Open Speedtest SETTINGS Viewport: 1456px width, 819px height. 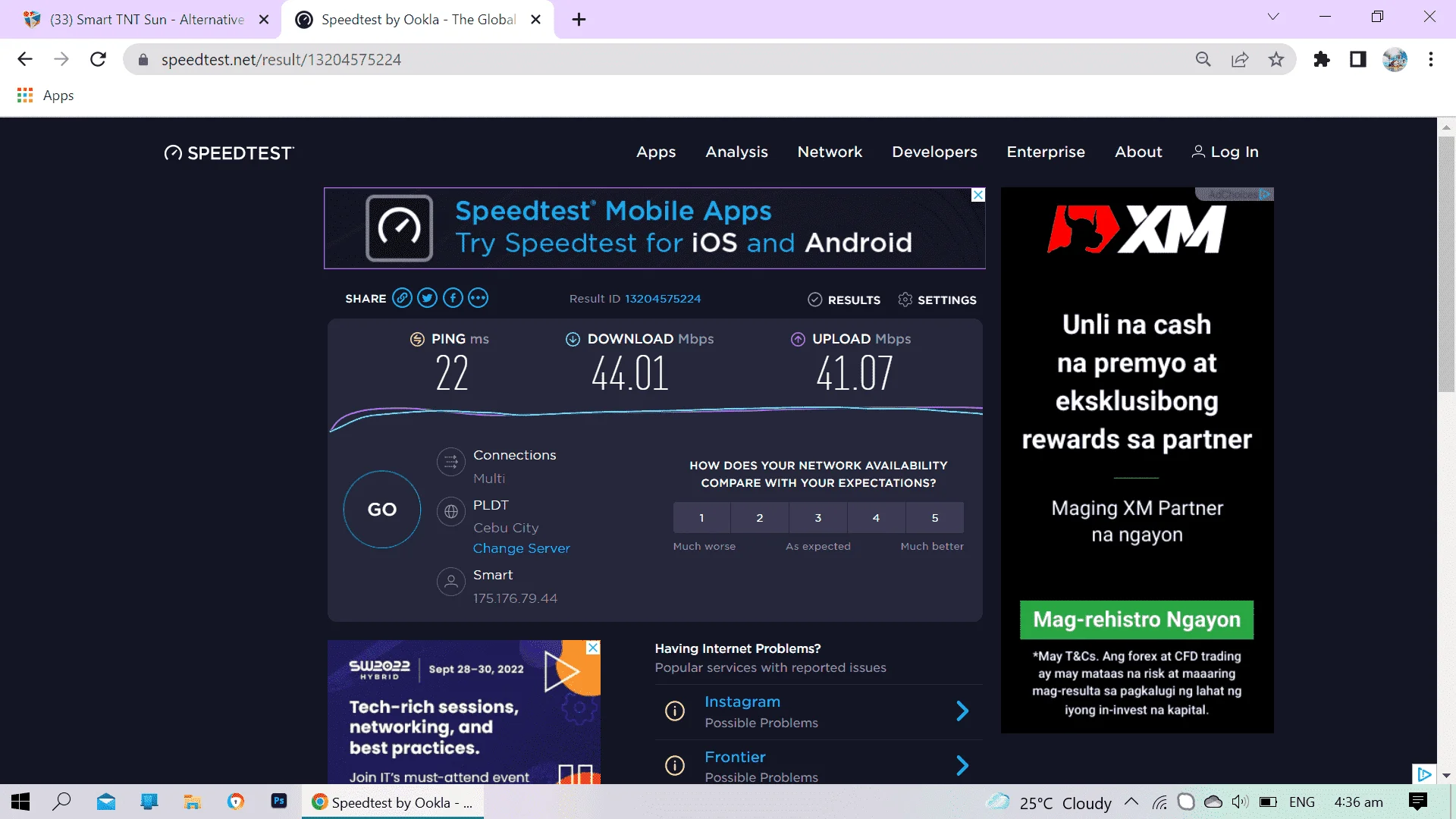click(x=937, y=300)
